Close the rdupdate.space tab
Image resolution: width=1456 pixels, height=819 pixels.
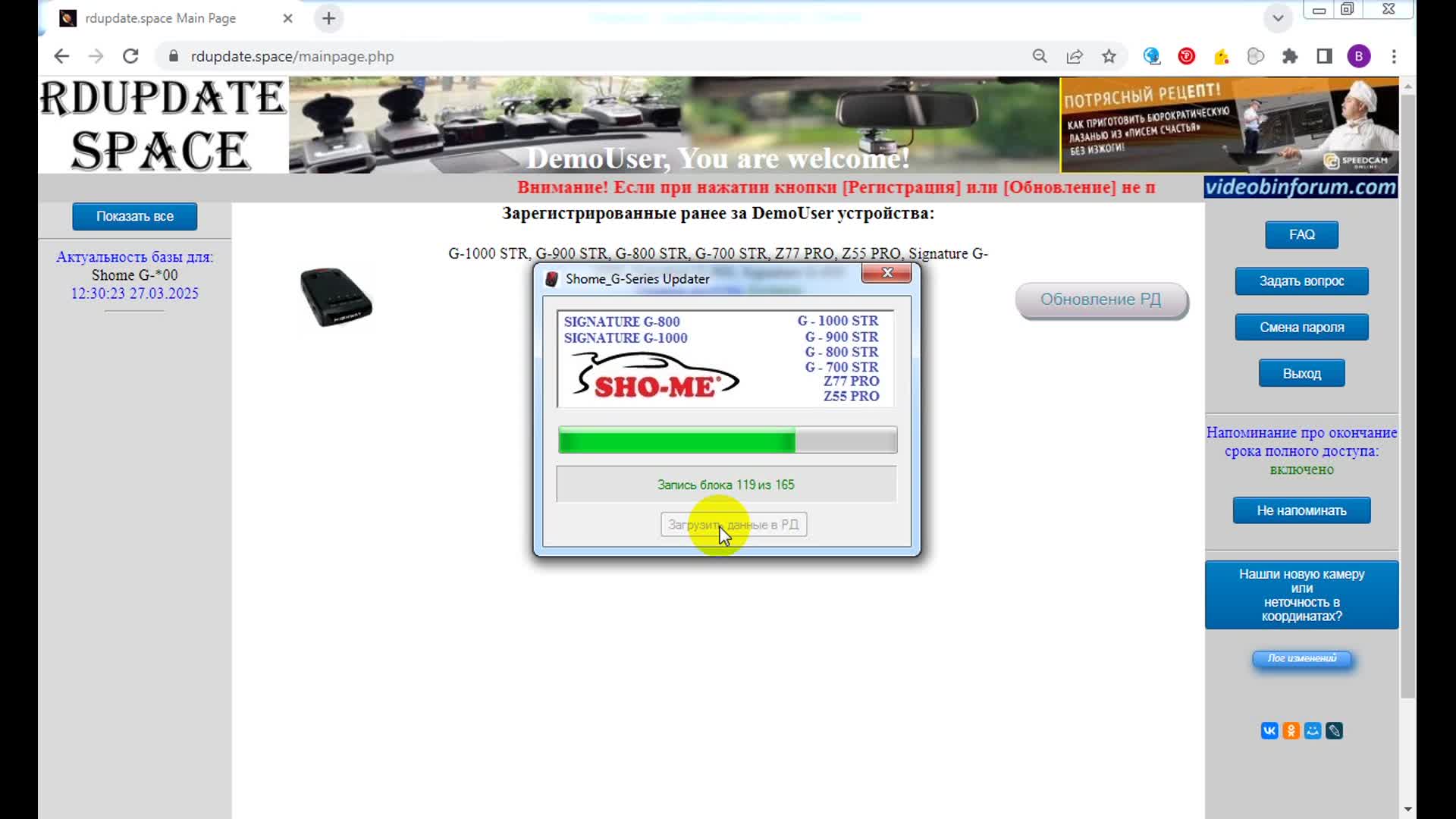[287, 18]
